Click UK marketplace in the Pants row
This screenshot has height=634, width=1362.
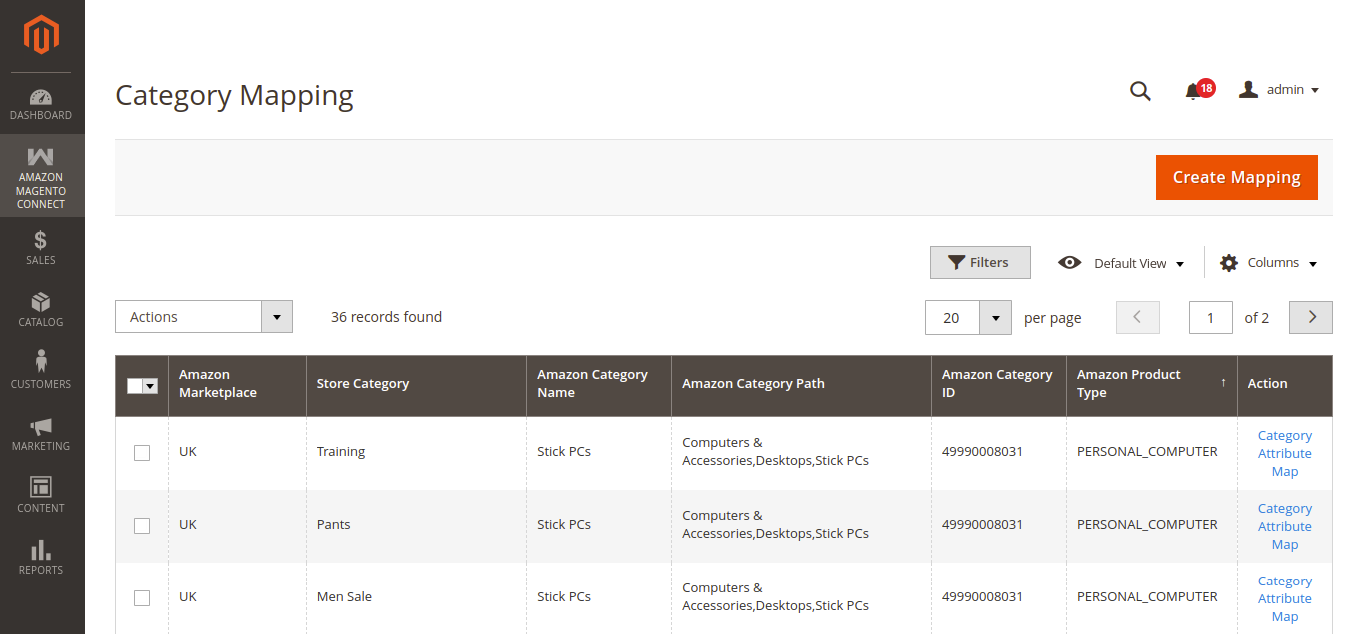click(188, 525)
